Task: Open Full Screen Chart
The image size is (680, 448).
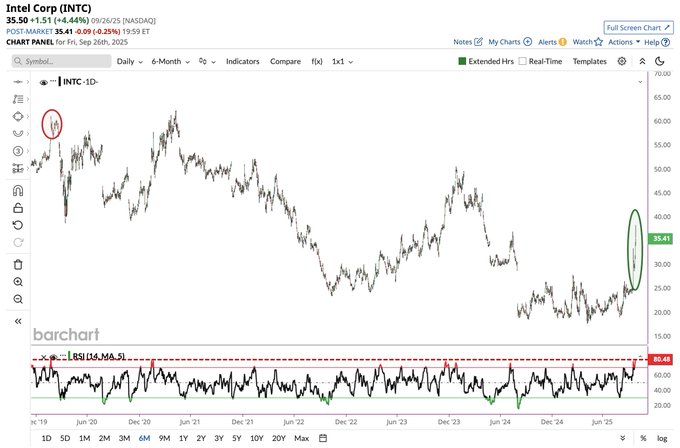Action: [638, 28]
